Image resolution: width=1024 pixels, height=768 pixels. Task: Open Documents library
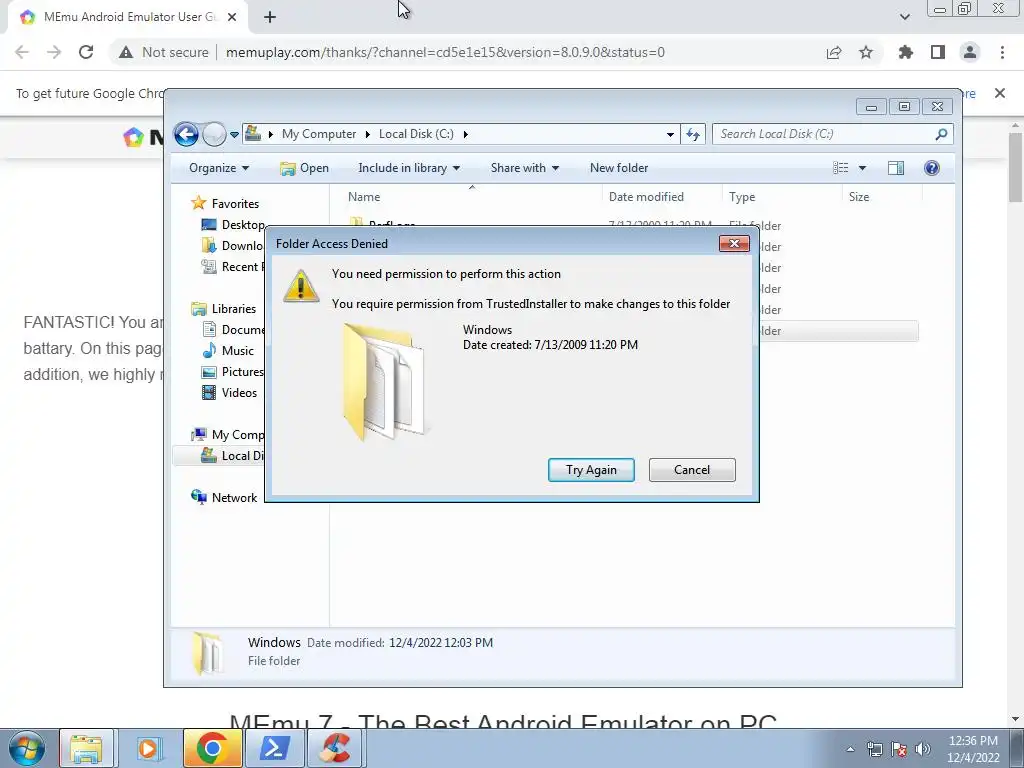[233, 330]
